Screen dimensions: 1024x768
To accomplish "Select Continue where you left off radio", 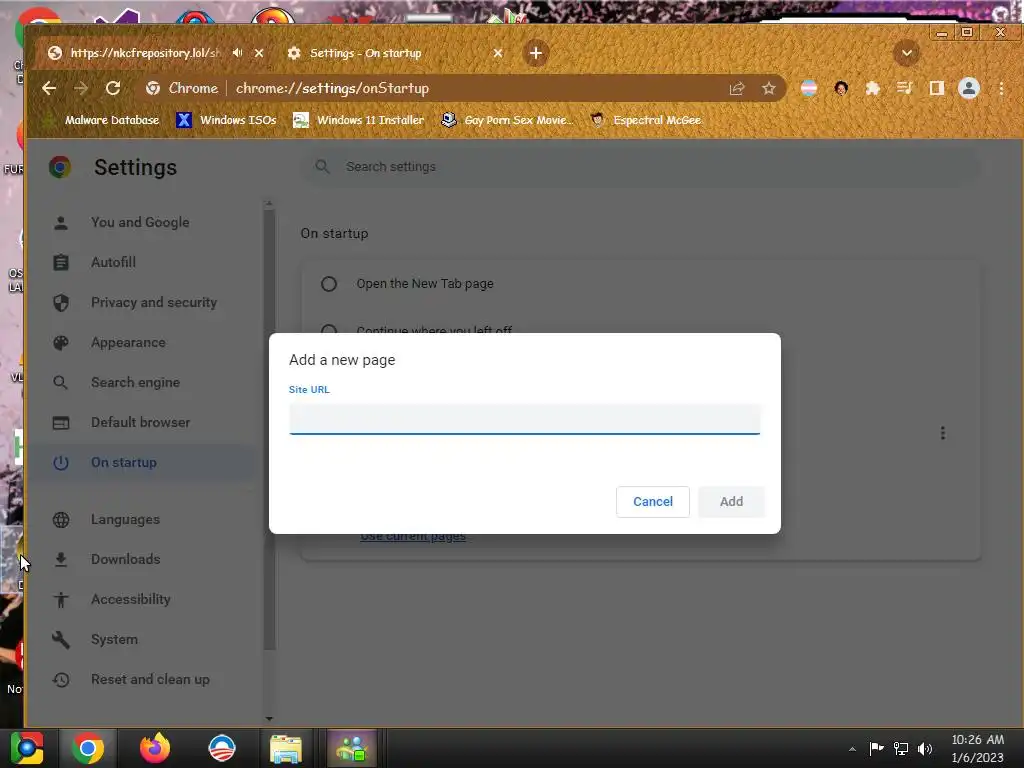I will click(328, 328).
